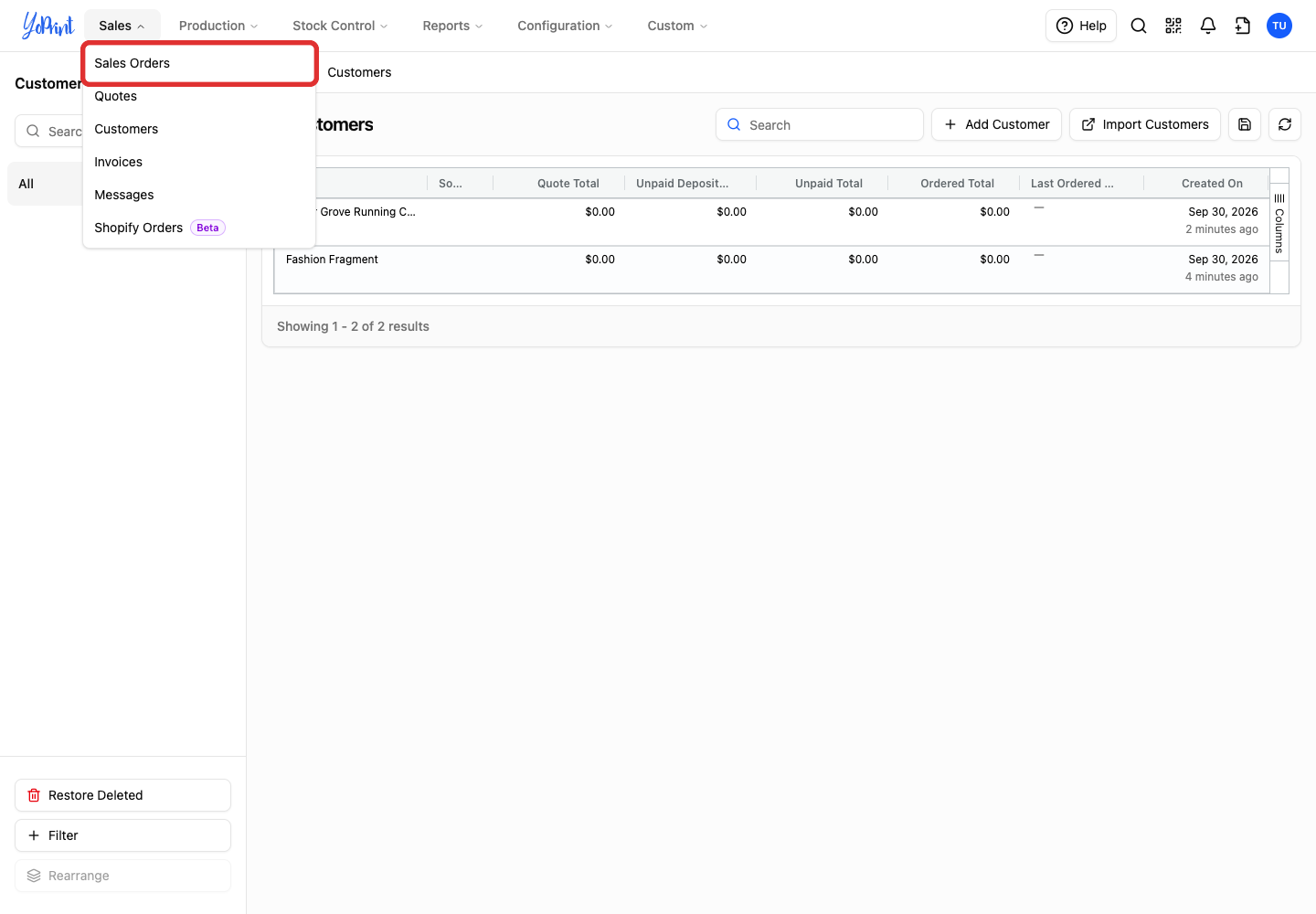Expand the Stock Control menu
Image resolution: width=1316 pixels, height=914 pixels.
pyautogui.click(x=340, y=26)
